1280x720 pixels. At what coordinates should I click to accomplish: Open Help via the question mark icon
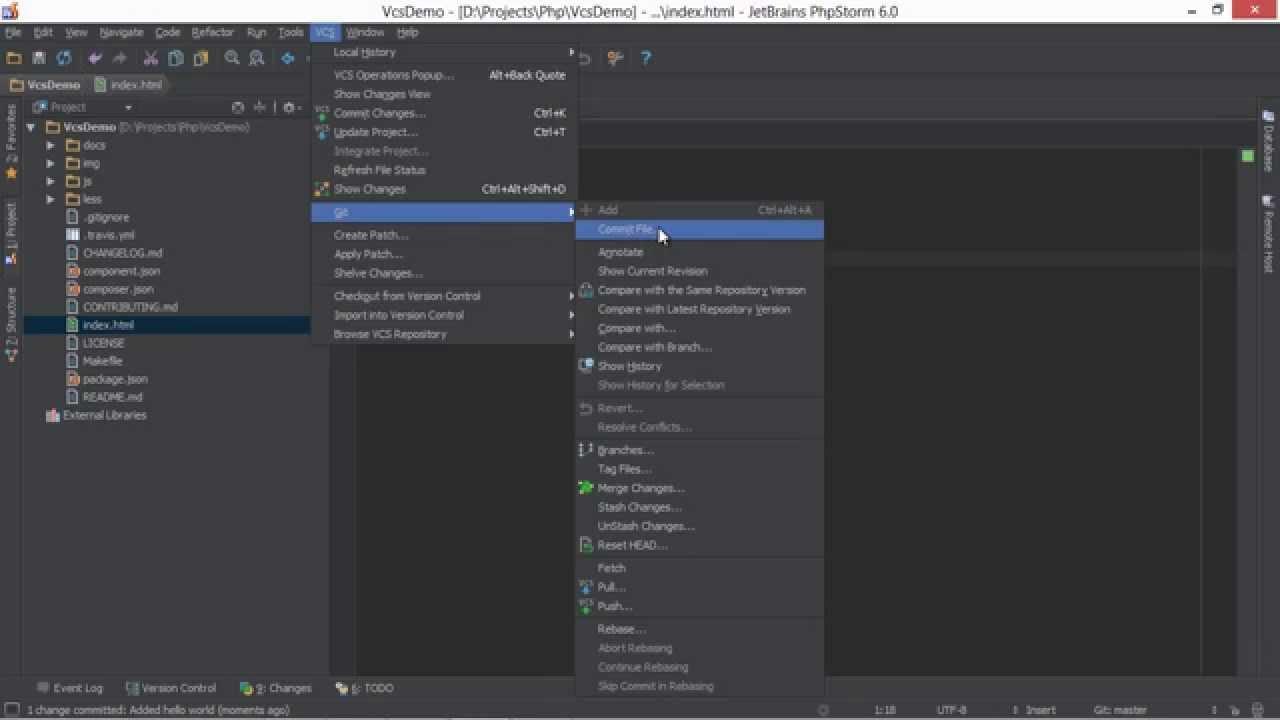(646, 59)
